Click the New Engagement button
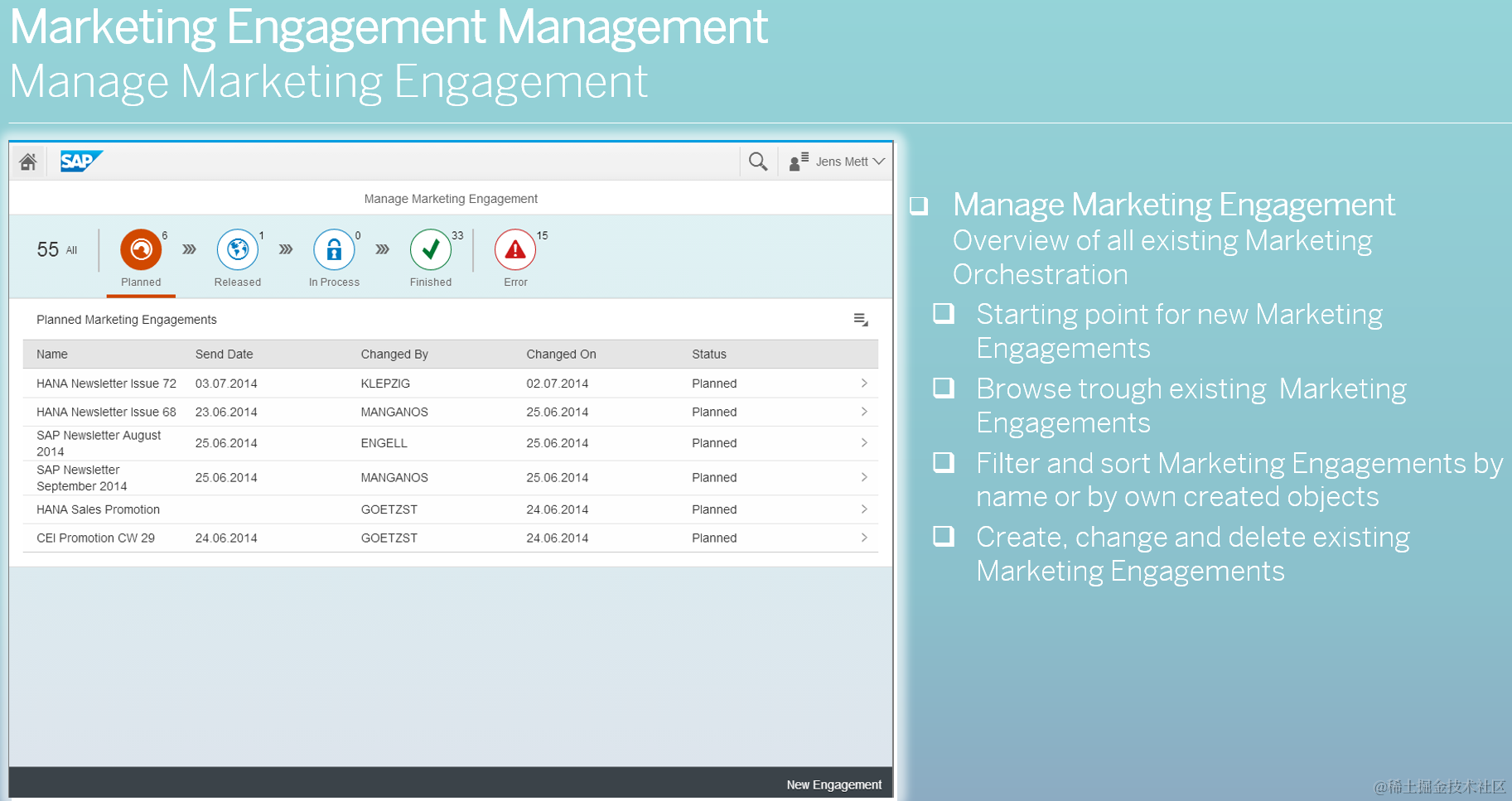The width and height of the screenshot is (1512, 801). point(833,784)
